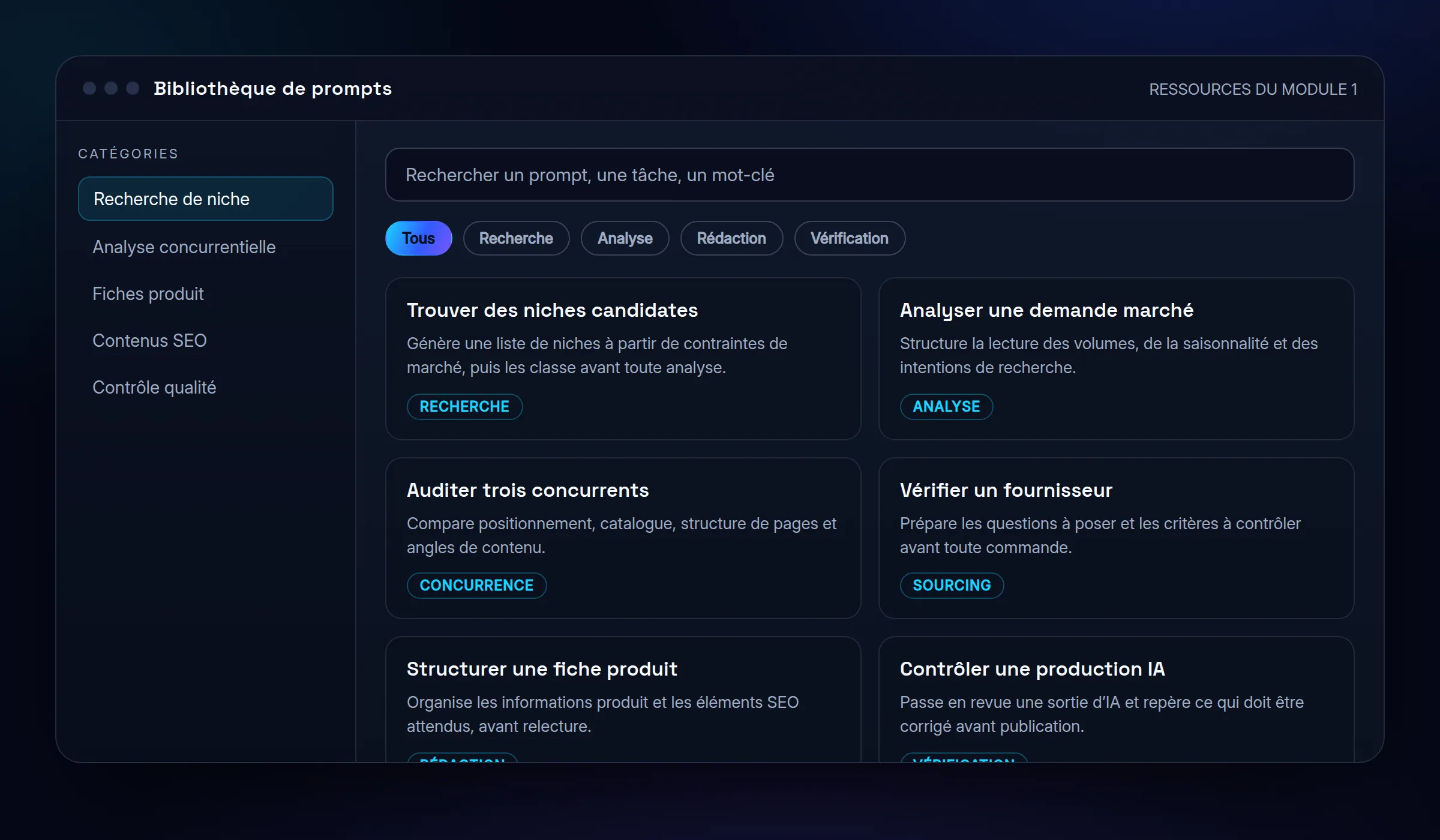Open the Analyser une demande marché card
The width and height of the screenshot is (1440, 840).
(1116, 358)
